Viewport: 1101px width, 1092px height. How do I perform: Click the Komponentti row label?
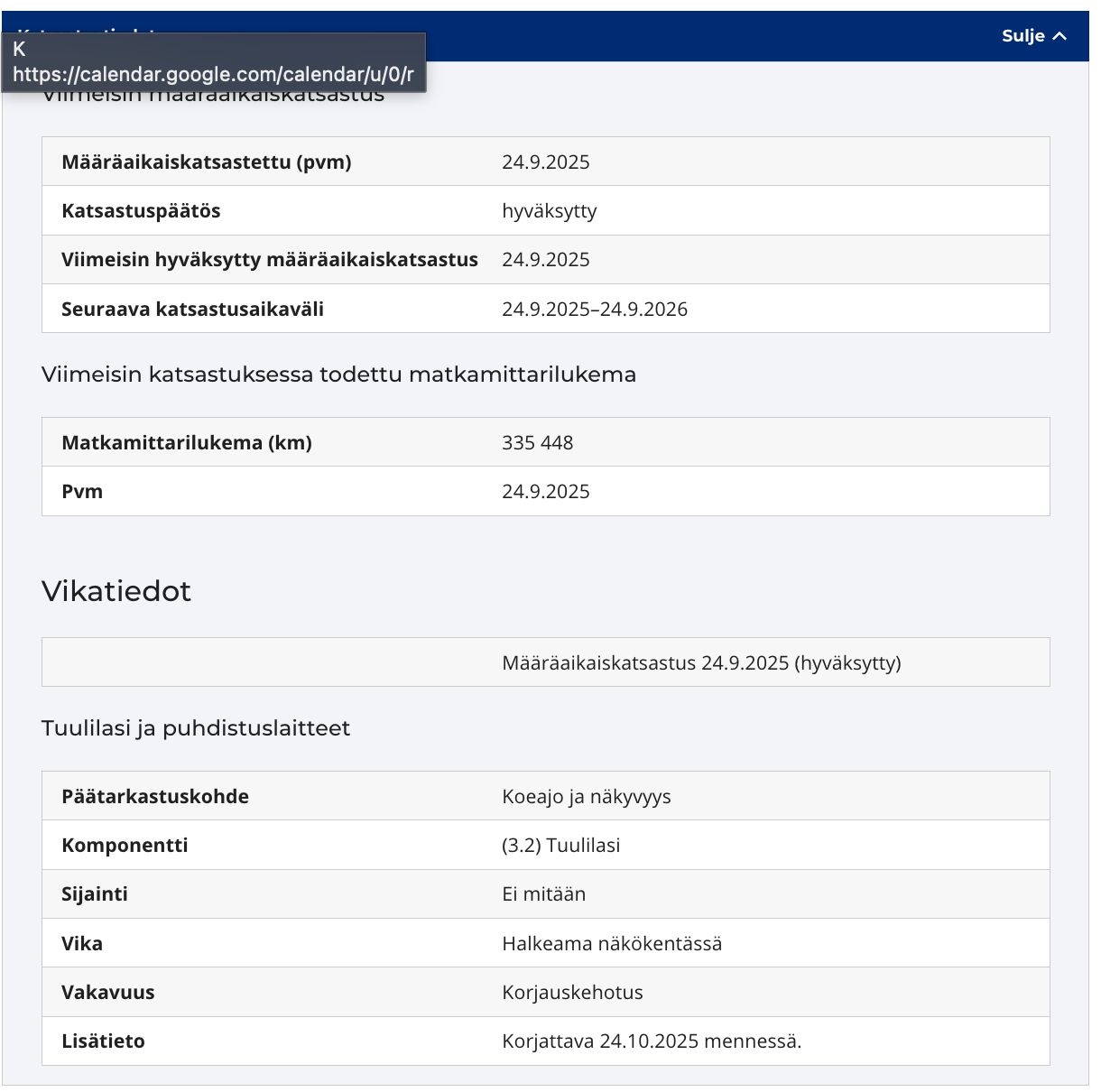coord(125,846)
